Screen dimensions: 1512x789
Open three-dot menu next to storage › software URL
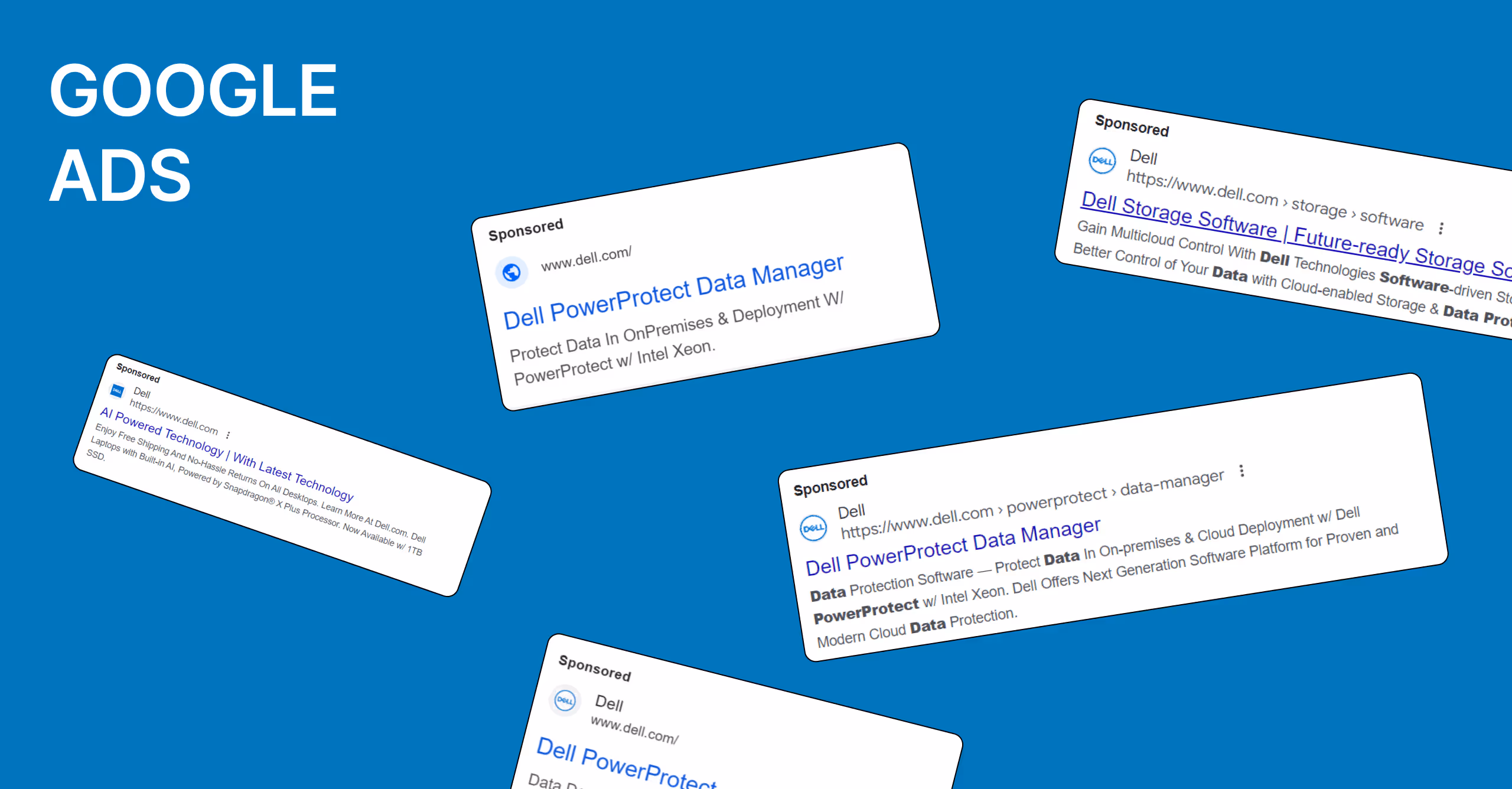click(1441, 228)
